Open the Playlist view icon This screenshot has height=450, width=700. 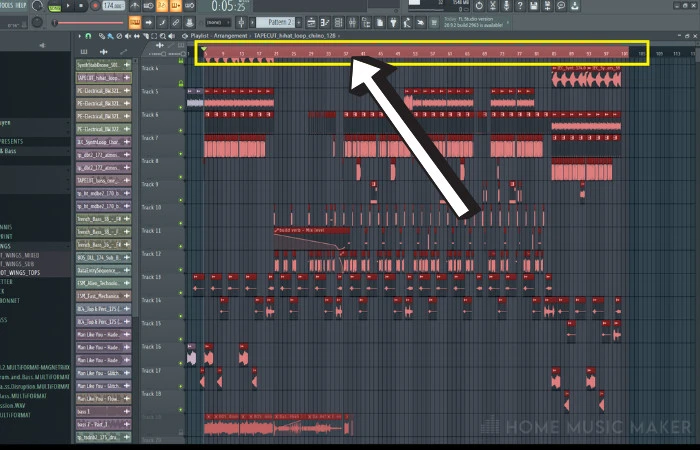pyautogui.click(x=311, y=22)
